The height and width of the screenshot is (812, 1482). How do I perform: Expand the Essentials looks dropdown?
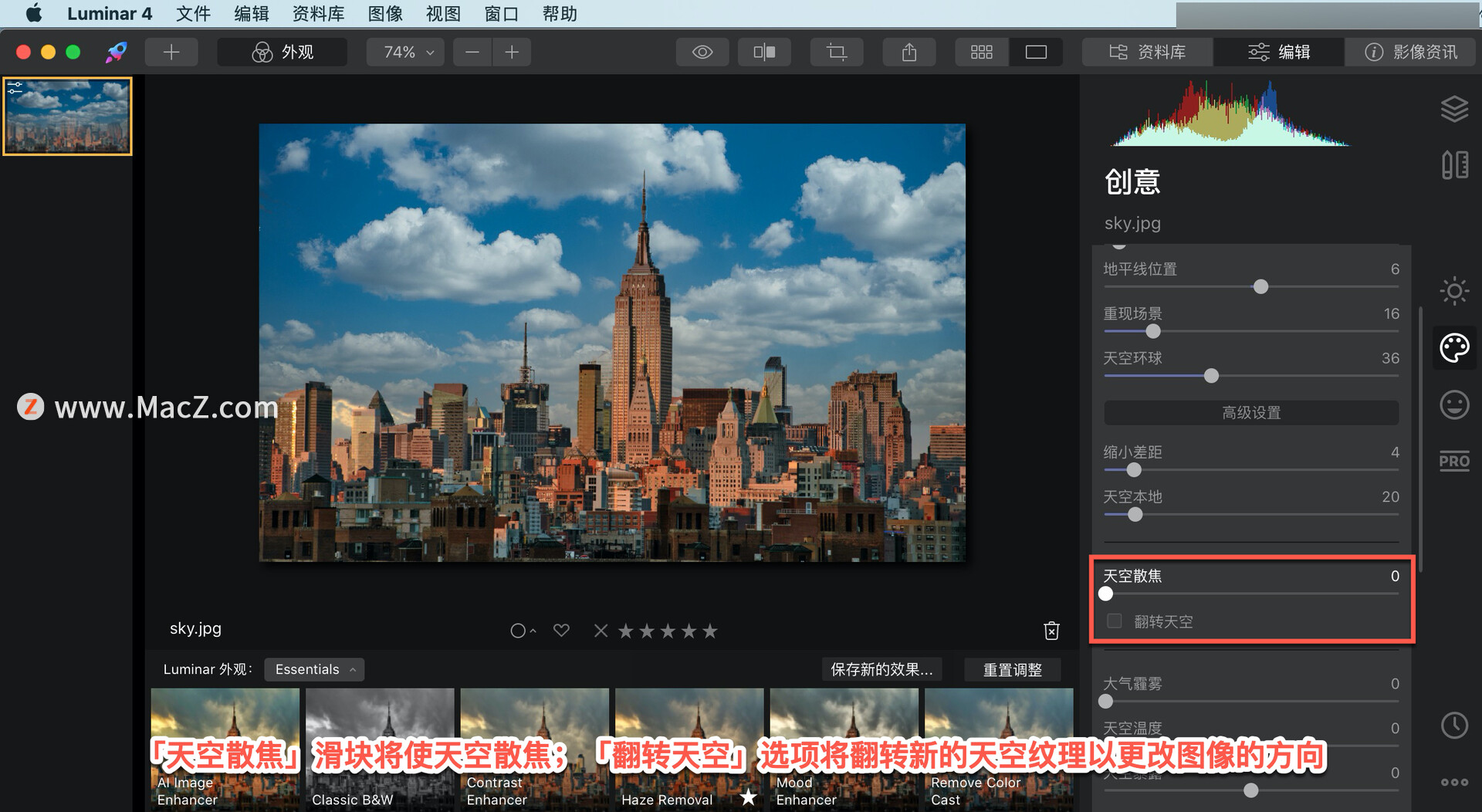coord(314,669)
